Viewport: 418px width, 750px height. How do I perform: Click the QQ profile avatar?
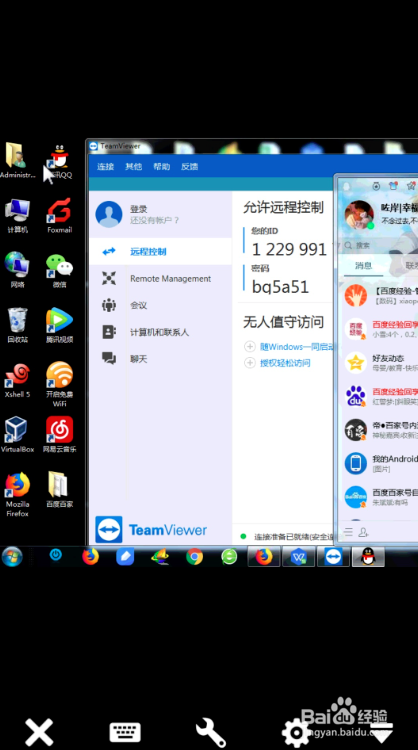coord(359,215)
